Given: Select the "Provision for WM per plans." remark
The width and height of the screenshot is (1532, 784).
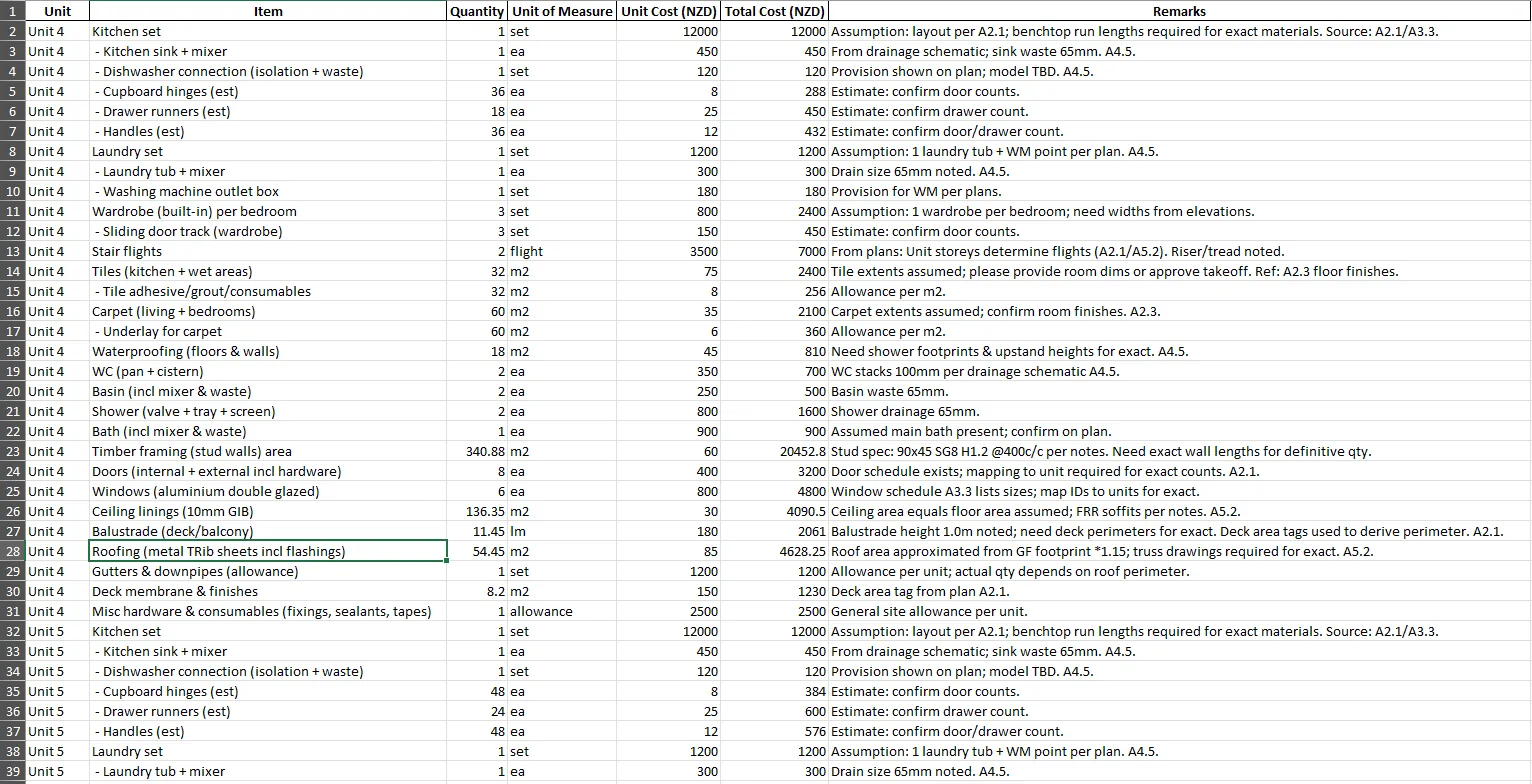Looking at the screenshot, I should [x=1179, y=191].
